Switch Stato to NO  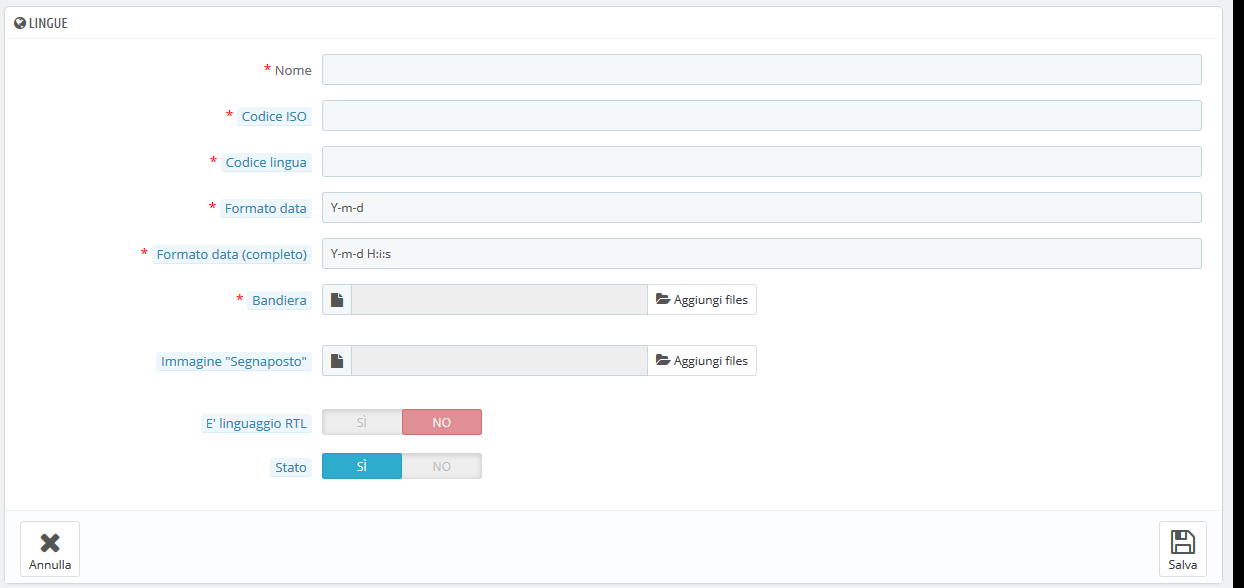coord(442,466)
